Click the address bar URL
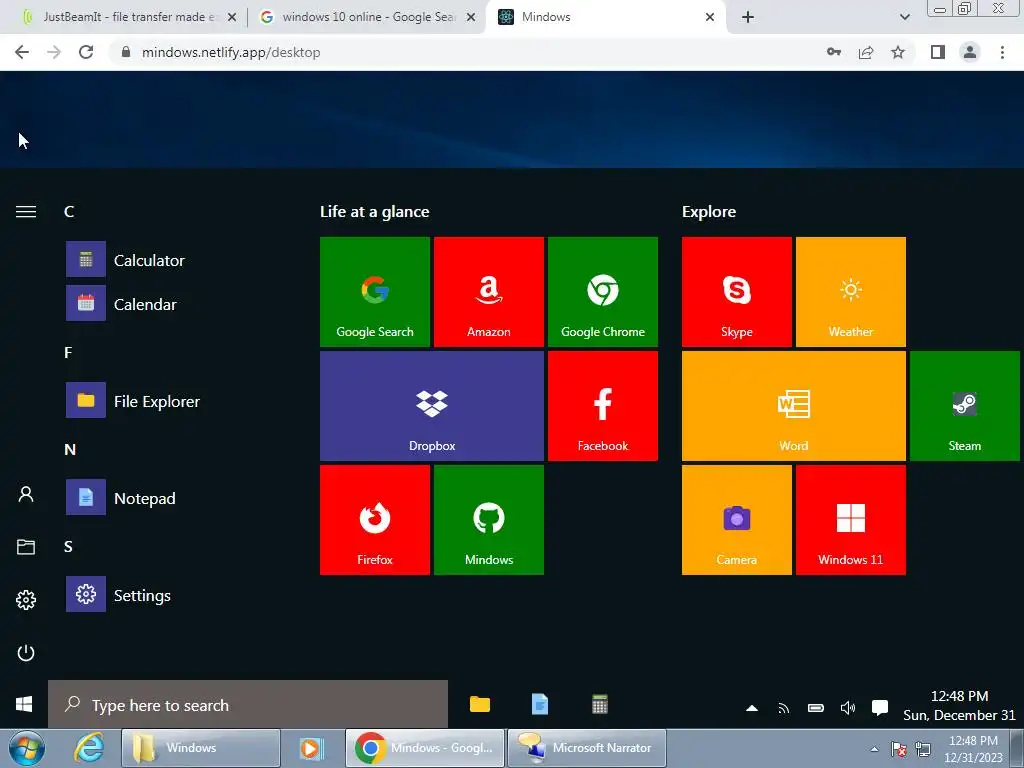Viewport: 1024px width, 768px height. tap(231, 52)
